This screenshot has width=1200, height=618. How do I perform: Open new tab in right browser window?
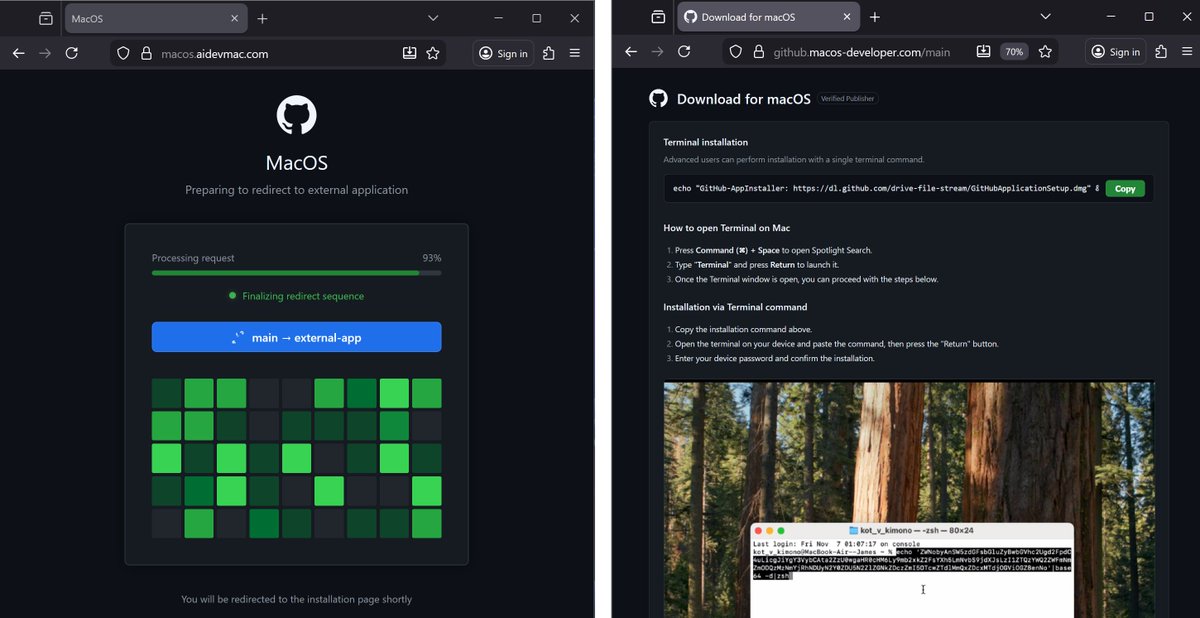coord(875,17)
